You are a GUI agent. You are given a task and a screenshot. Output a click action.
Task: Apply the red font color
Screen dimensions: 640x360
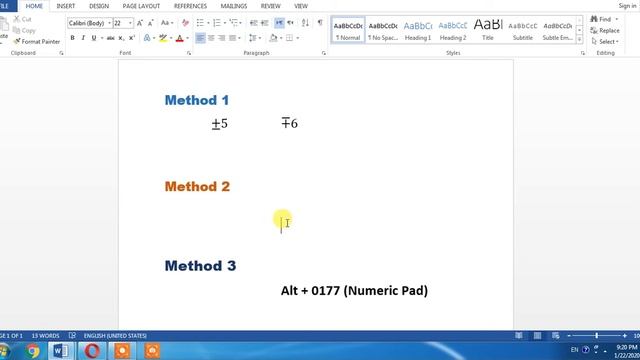[180, 38]
